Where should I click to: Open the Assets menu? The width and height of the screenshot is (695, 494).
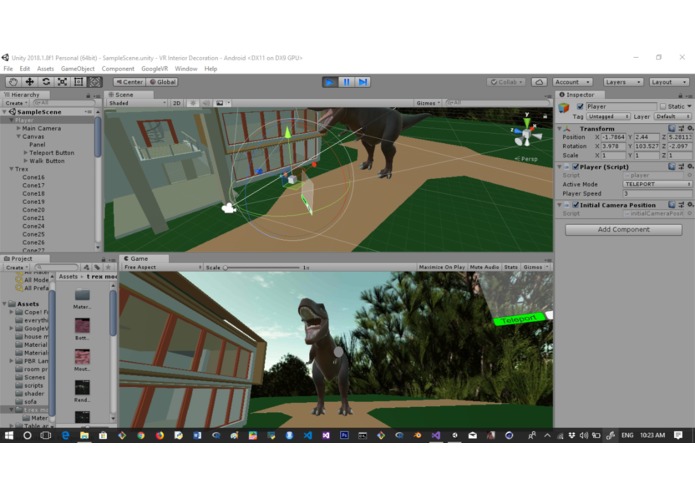(45, 69)
